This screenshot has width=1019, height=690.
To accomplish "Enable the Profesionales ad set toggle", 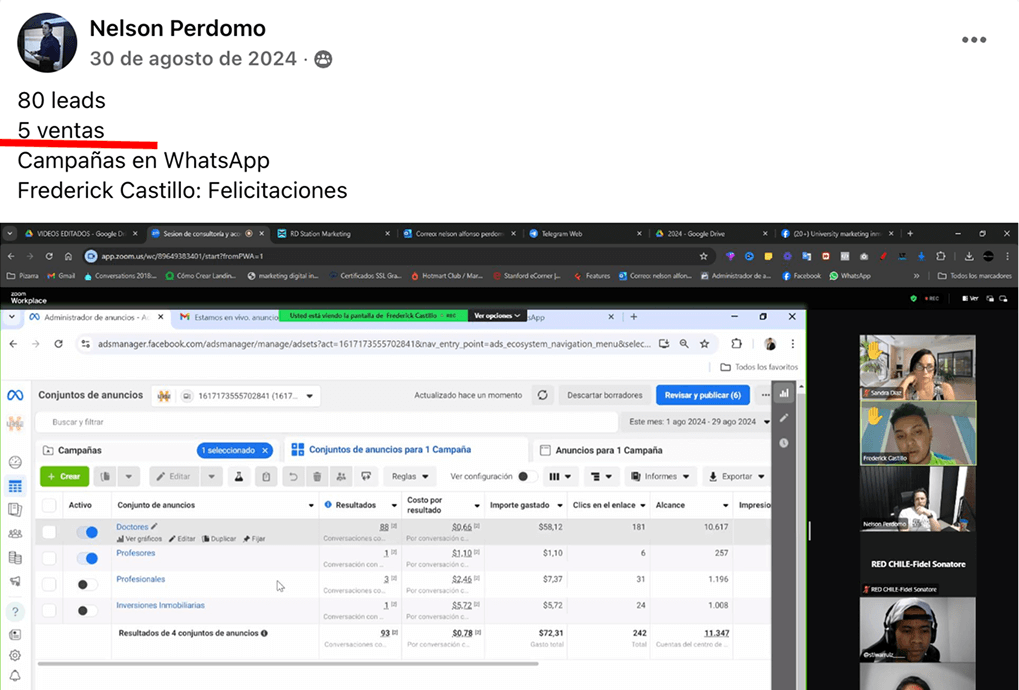I will (87, 584).
